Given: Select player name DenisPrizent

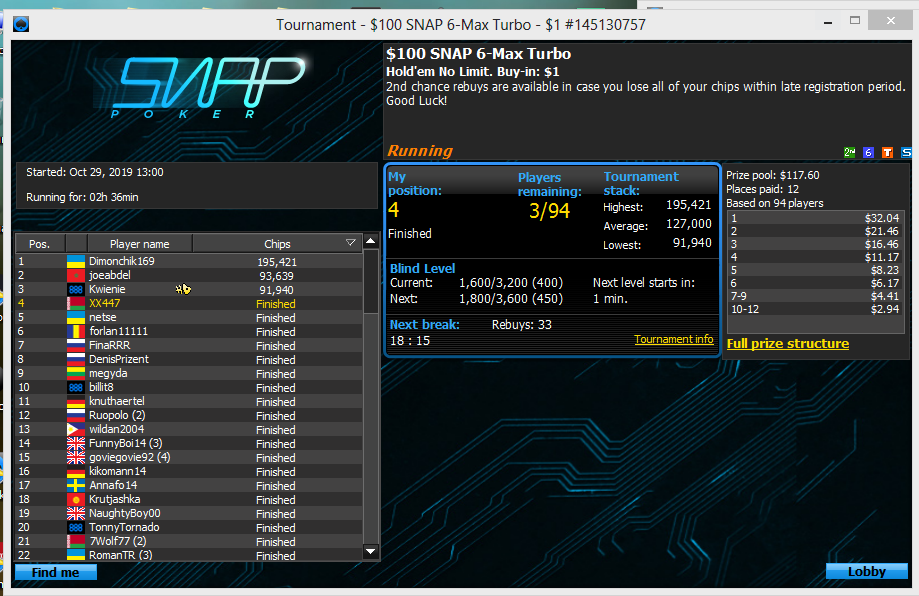Looking at the screenshot, I should 119,359.
